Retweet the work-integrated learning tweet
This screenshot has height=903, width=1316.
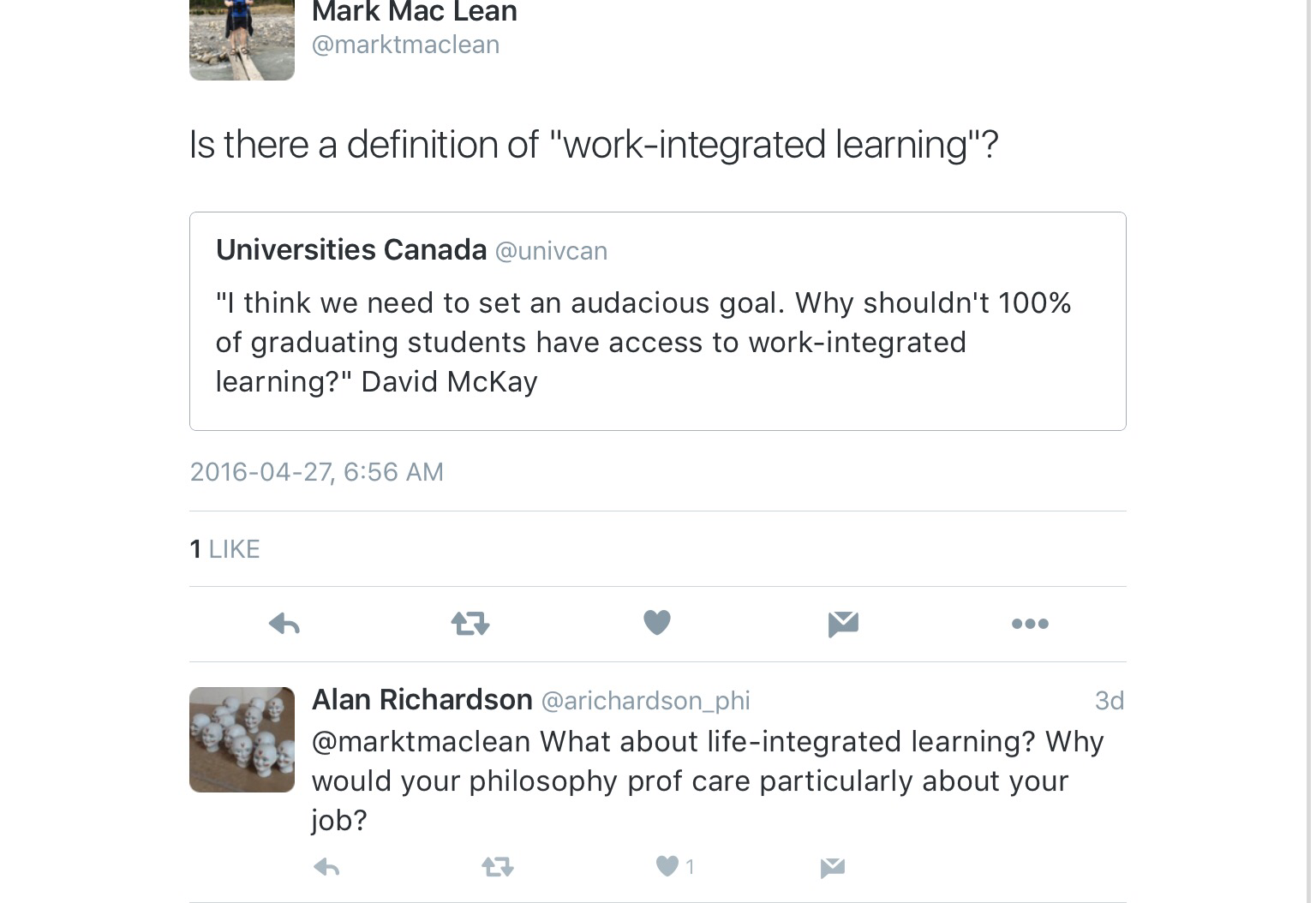click(x=470, y=624)
